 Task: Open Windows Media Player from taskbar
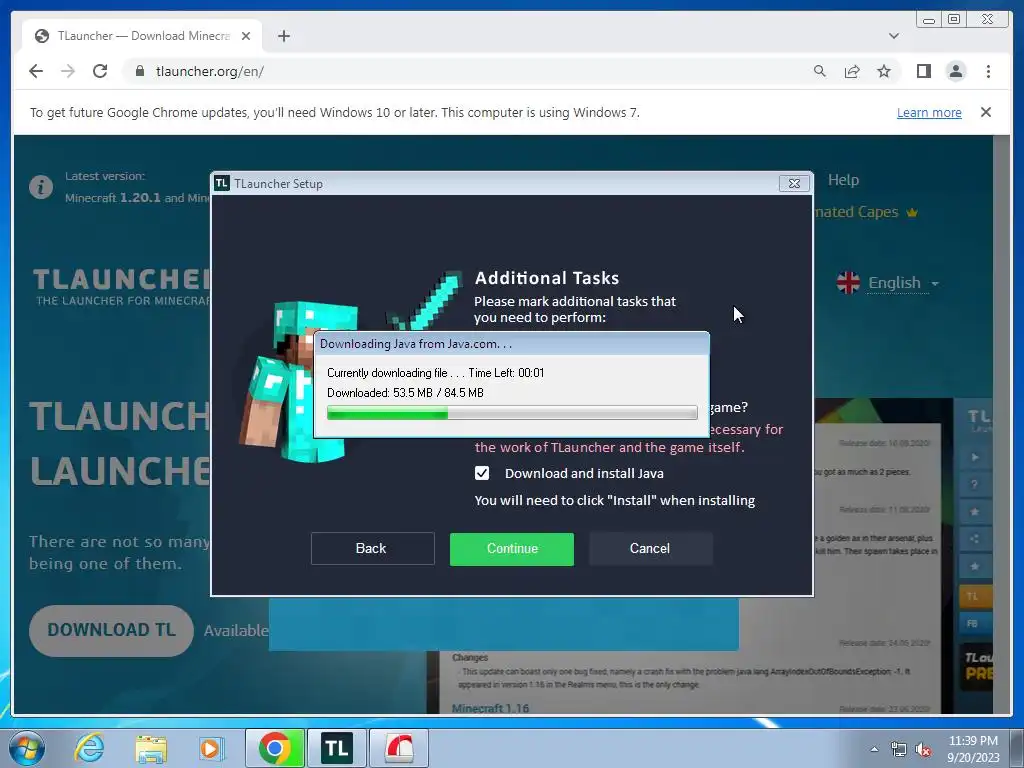click(212, 748)
